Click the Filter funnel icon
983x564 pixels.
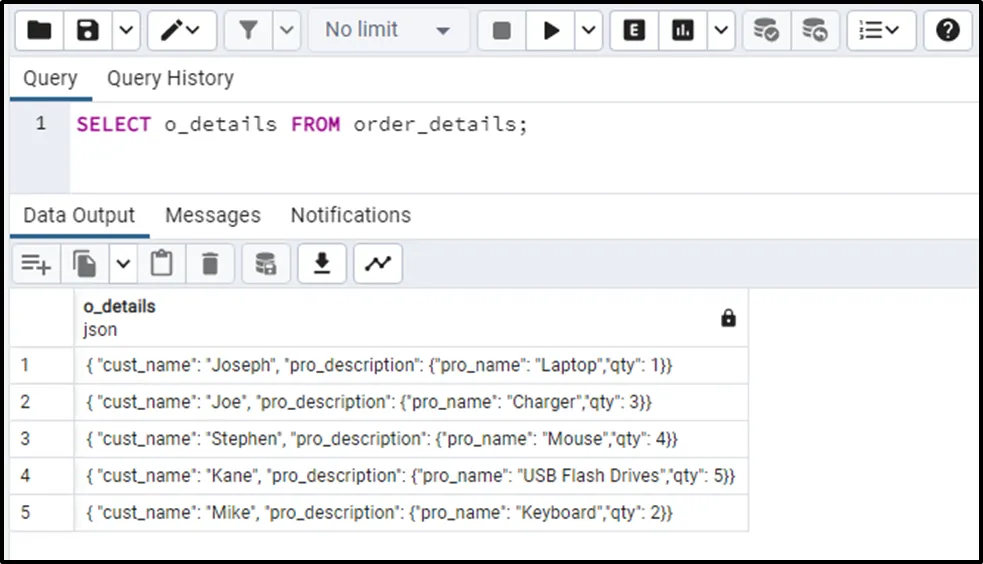[248, 30]
